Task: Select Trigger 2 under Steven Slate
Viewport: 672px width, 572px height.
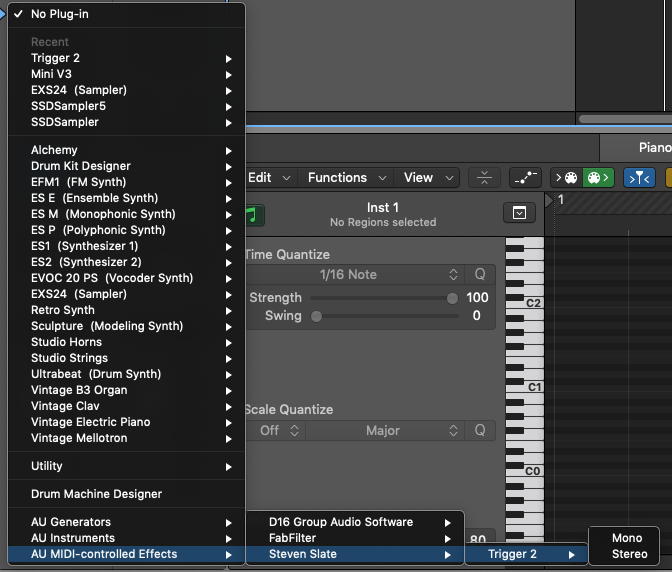Action: [526, 554]
